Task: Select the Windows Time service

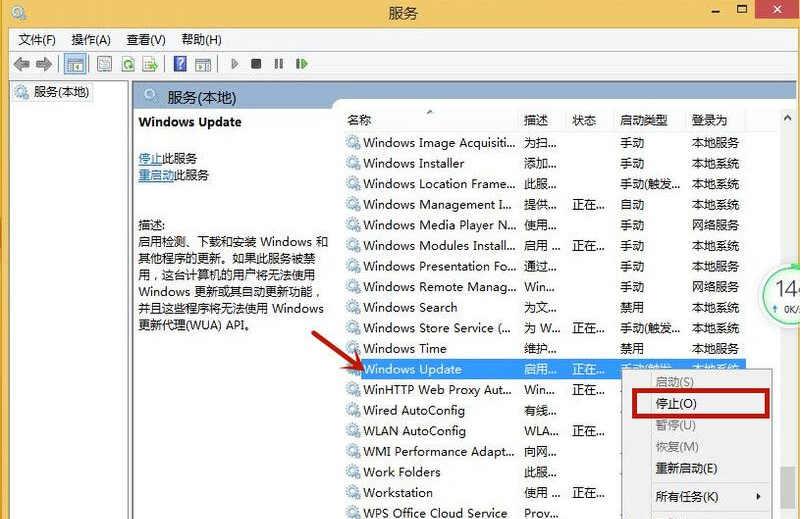Action: pyautogui.click(x=545, y=348)
